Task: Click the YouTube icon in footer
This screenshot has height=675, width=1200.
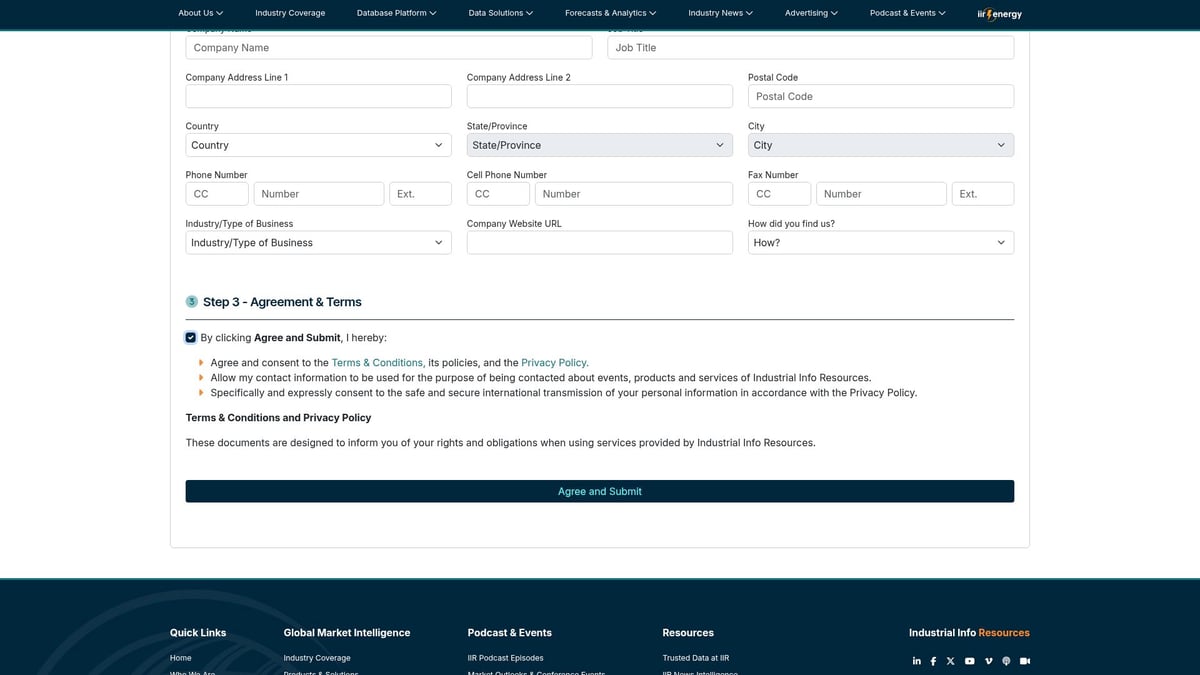Action: 969,661
